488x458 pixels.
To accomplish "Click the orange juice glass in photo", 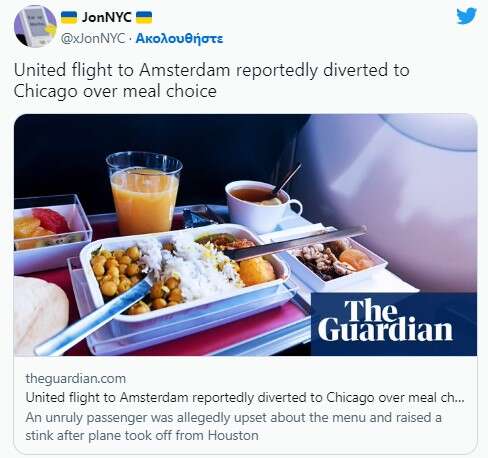I will click(x=144, y=192).
